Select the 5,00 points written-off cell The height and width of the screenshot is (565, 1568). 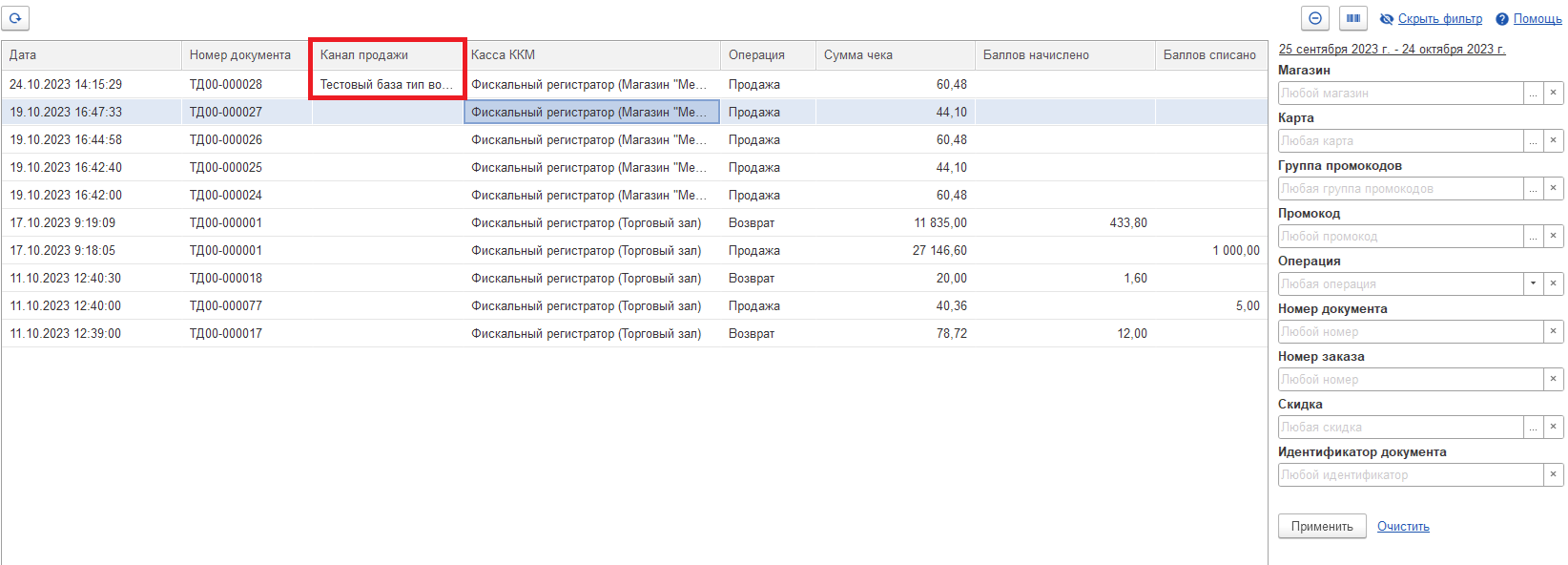1211,305
